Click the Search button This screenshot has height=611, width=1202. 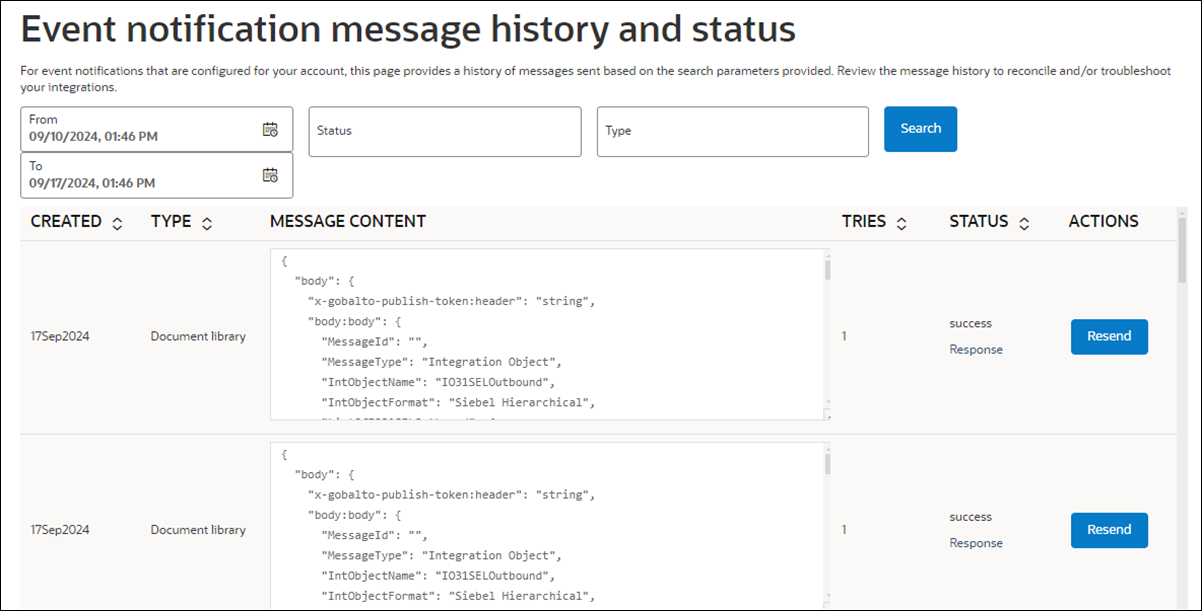920,129
